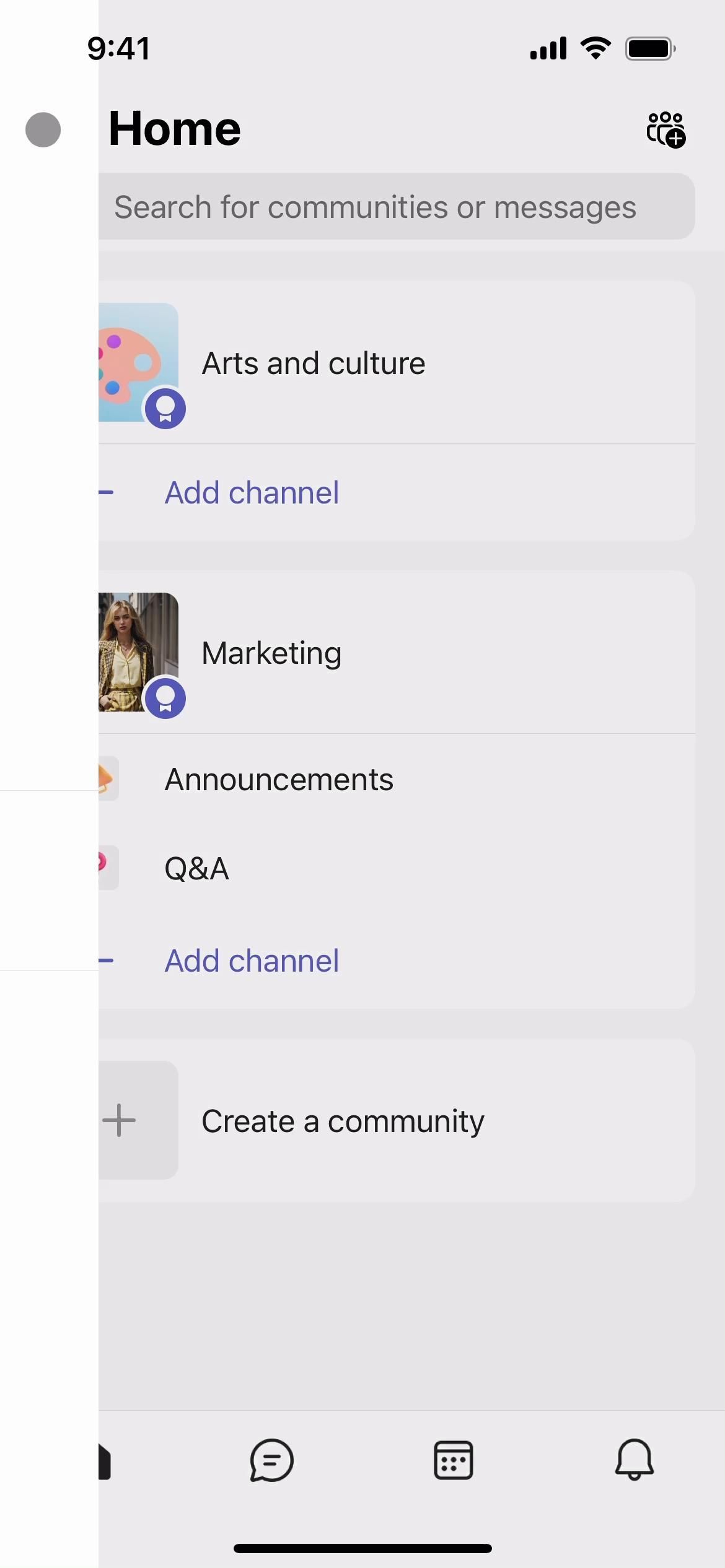The image size is (725, 1568).
Task: Tap the Announcements channel icon
Action: tap(108, 778)
